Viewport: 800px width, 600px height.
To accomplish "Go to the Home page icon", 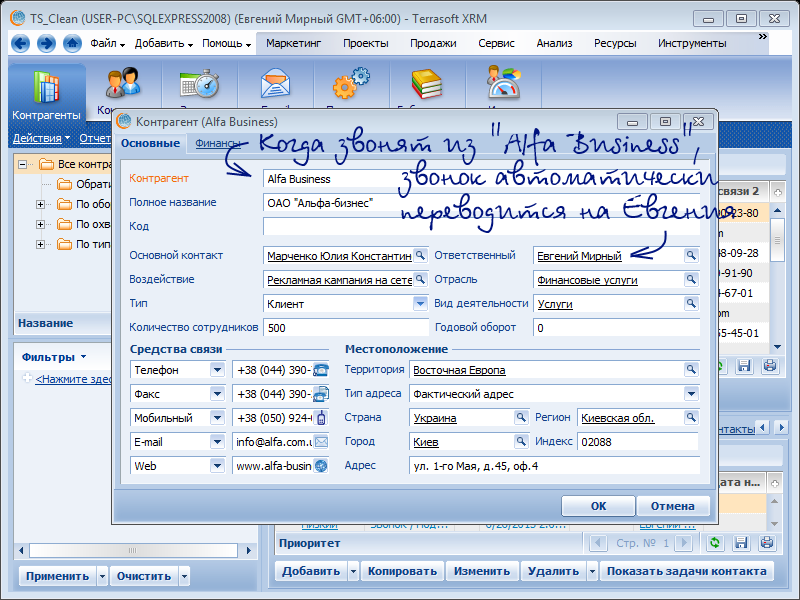I will (x=72, y=43).
